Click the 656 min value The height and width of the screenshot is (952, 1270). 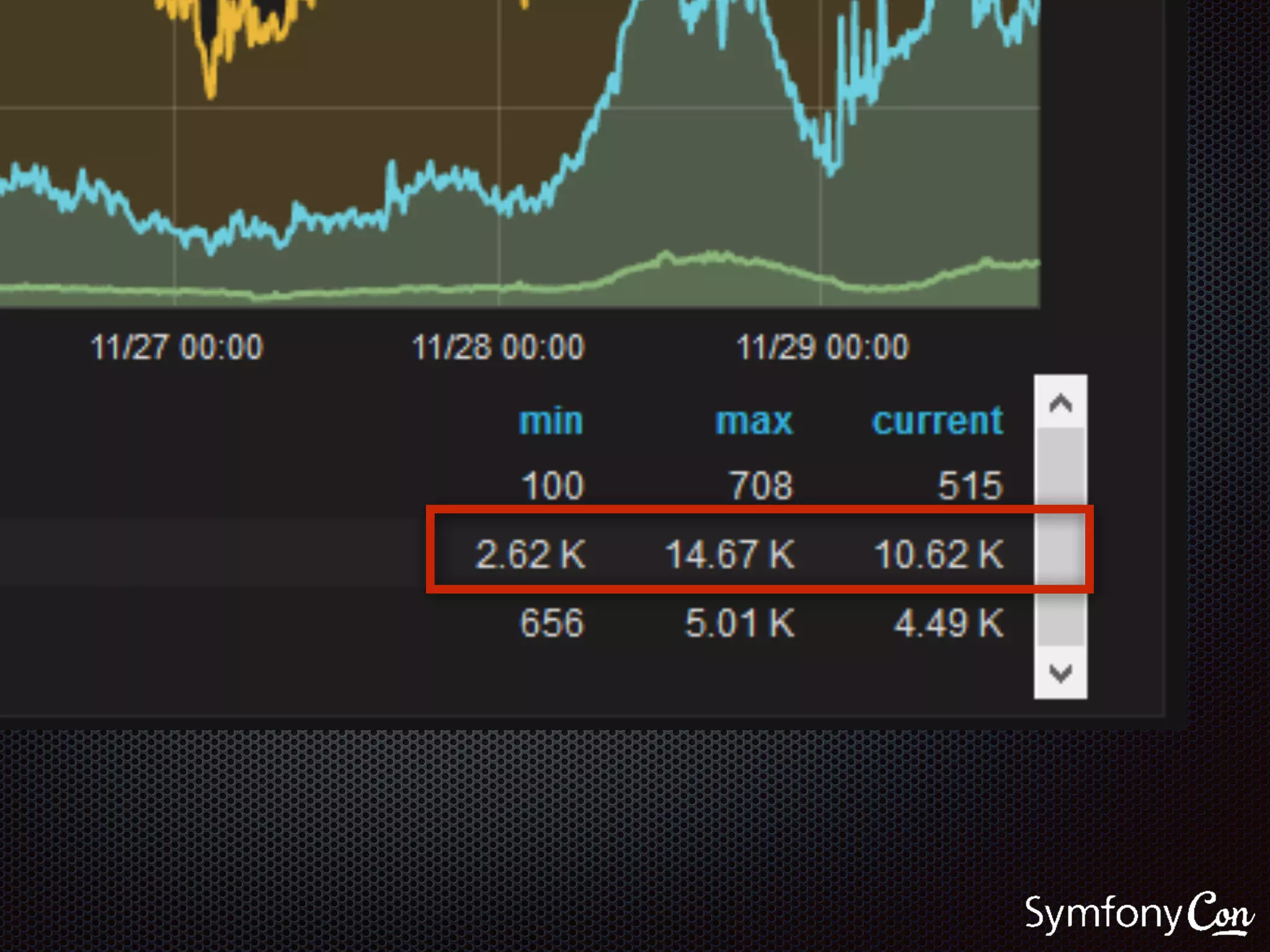pyautogui.click(x=552, y=622)
